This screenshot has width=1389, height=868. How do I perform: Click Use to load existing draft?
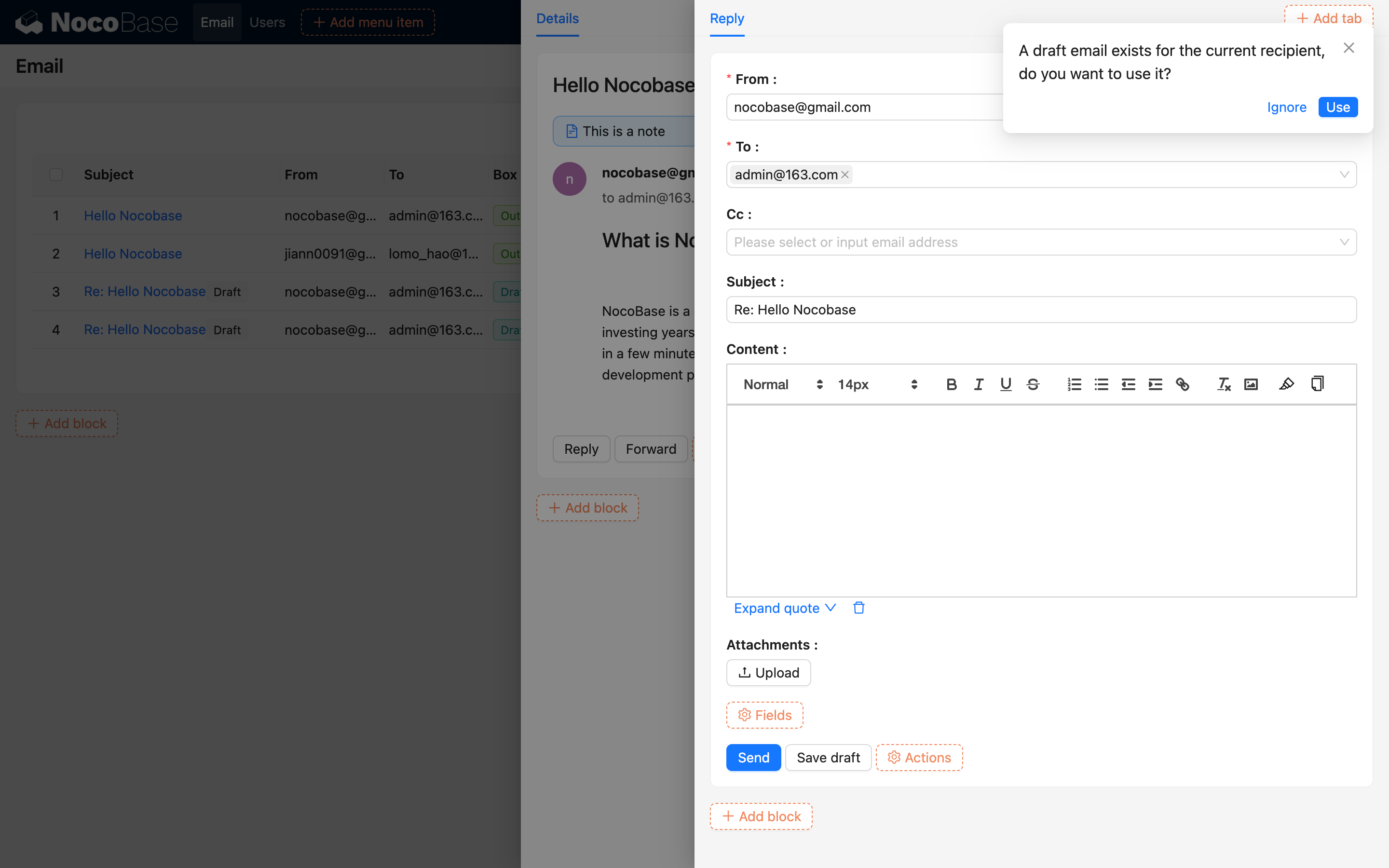click(1337, 108)
